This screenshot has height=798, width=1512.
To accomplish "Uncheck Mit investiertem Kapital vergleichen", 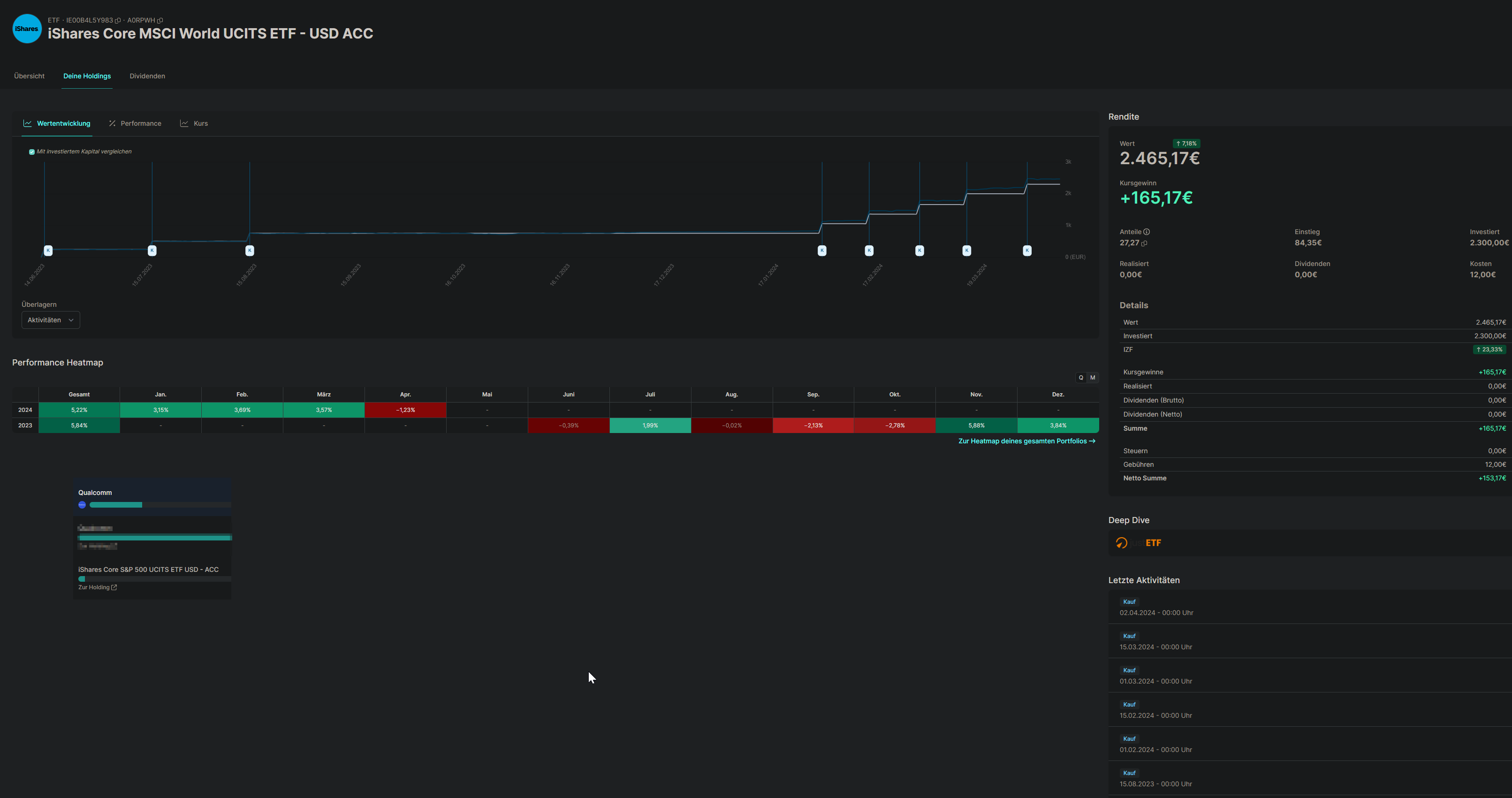I will (32, 152).
